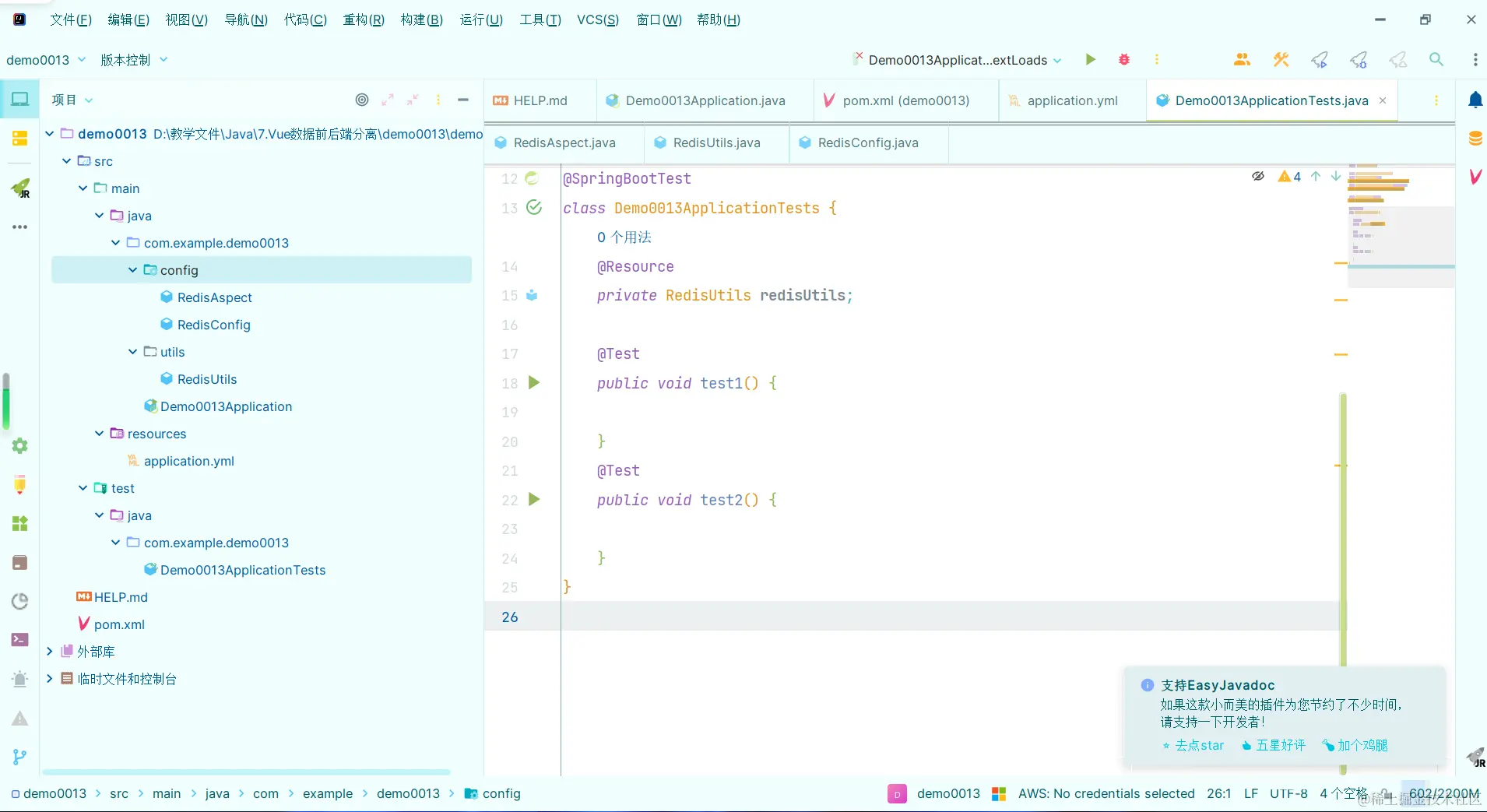This screenshot has width=1487, height=812.
Task: Run test2 via gutter icon
Action: click(534, 499)
